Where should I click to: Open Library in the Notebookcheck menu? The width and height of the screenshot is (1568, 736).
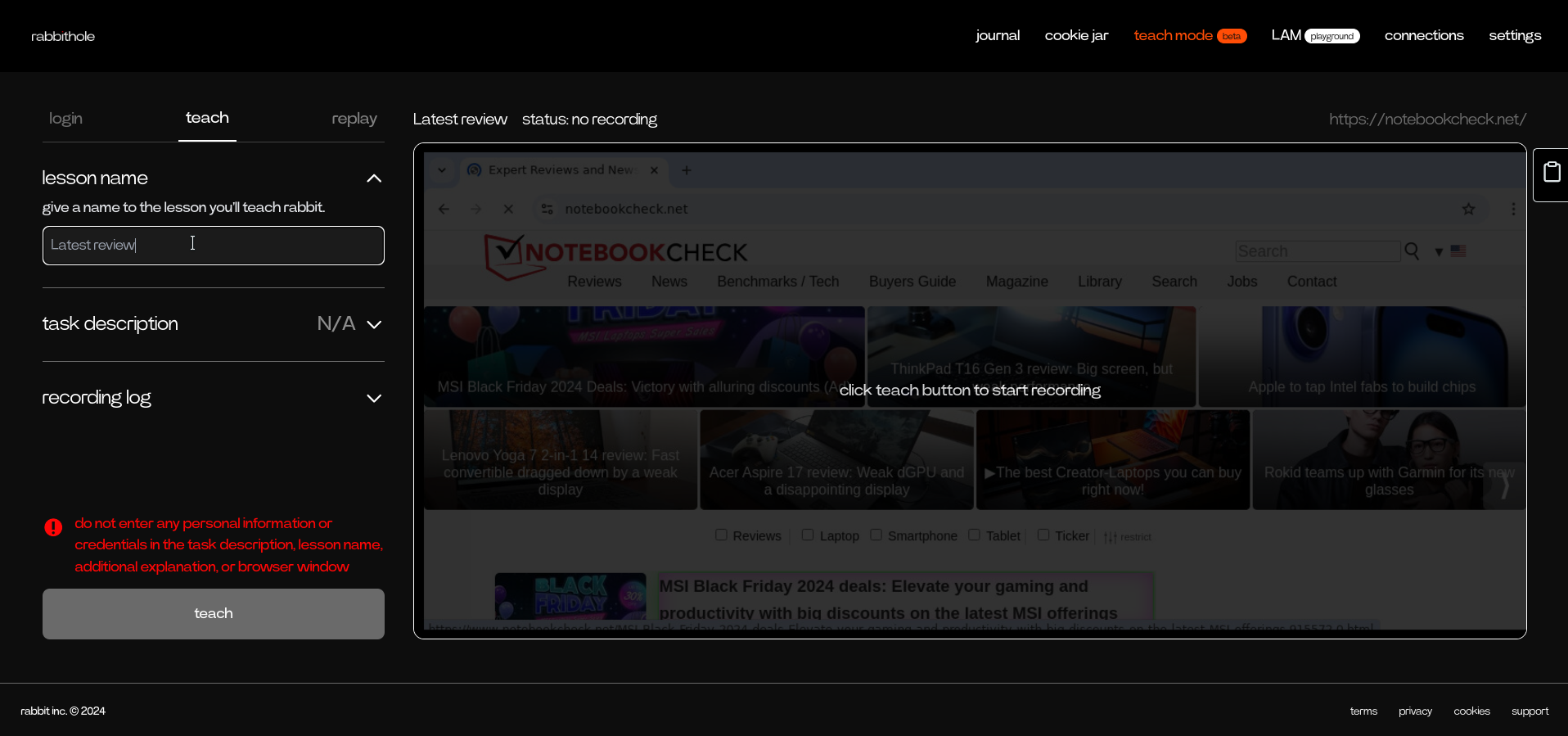(1100, 282)
